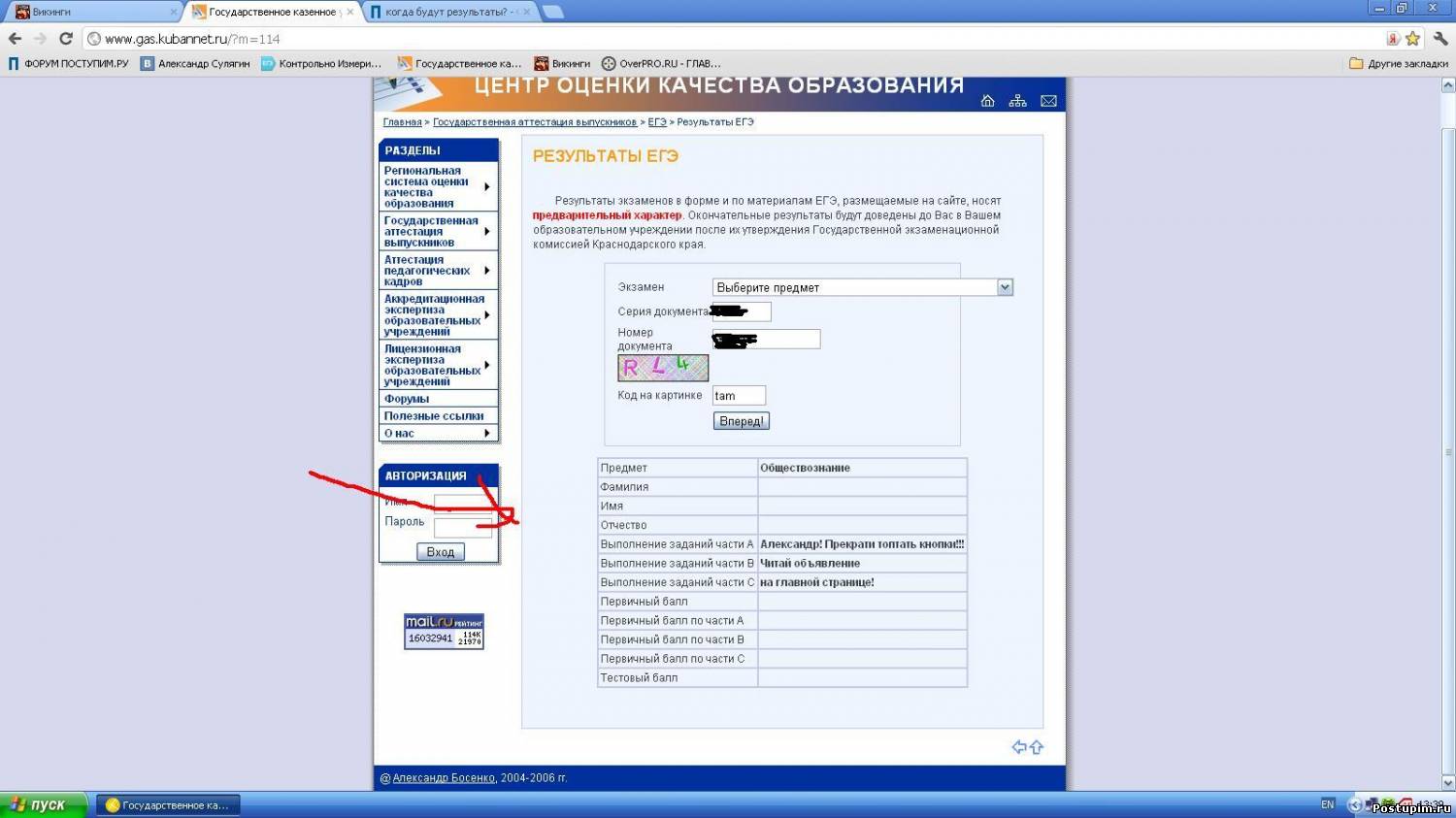
Task: Open the sitemap icon in header
Action: [1017, 101]
